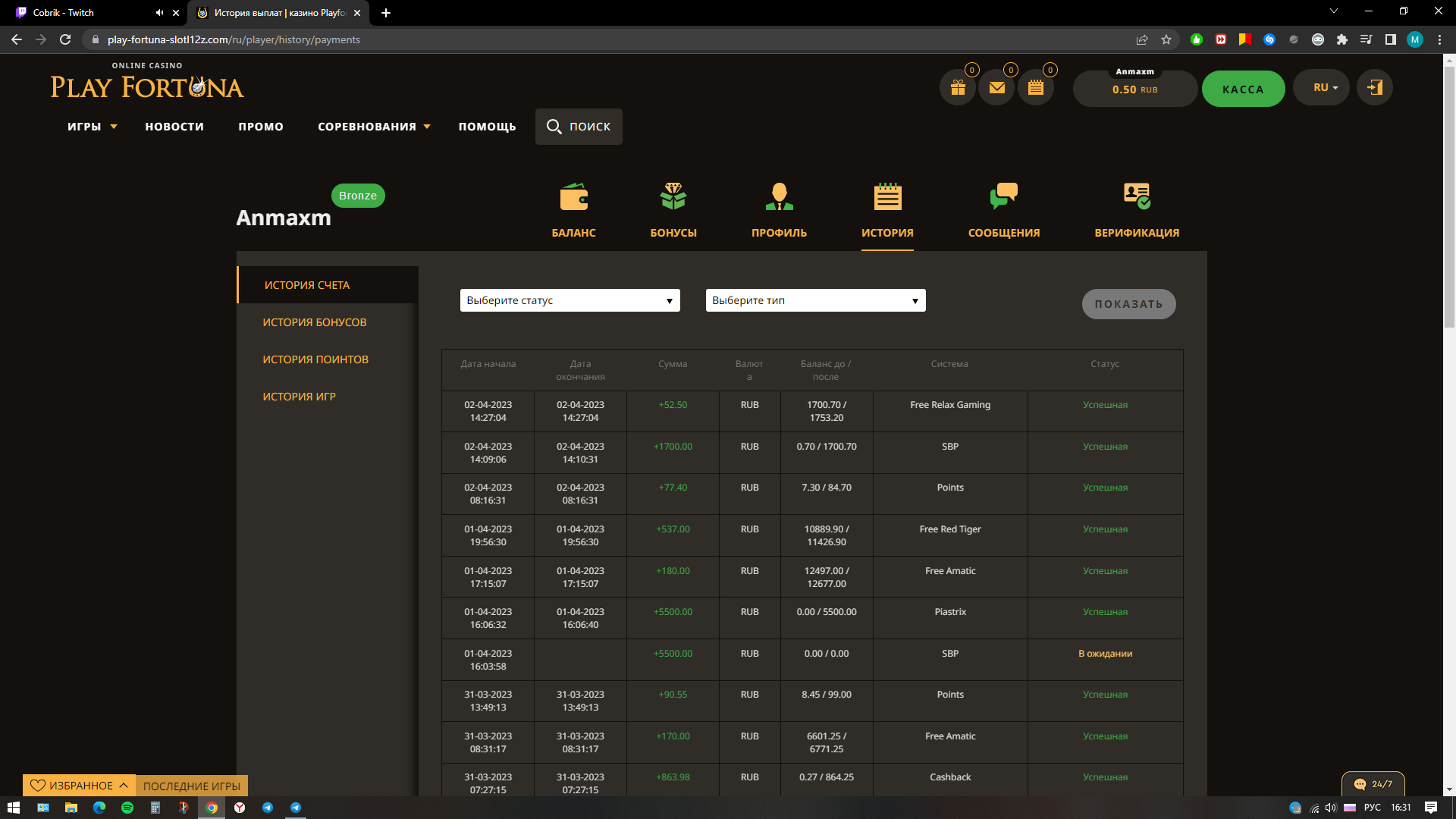
Task: Mute the Cobrik Twitch tab audio
Action: (159, 13)
